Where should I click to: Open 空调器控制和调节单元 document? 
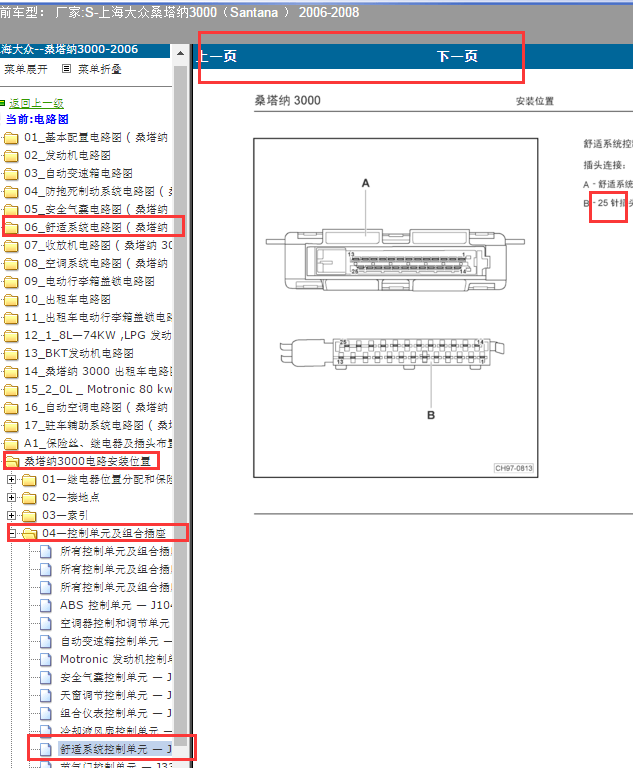(115, 624)
